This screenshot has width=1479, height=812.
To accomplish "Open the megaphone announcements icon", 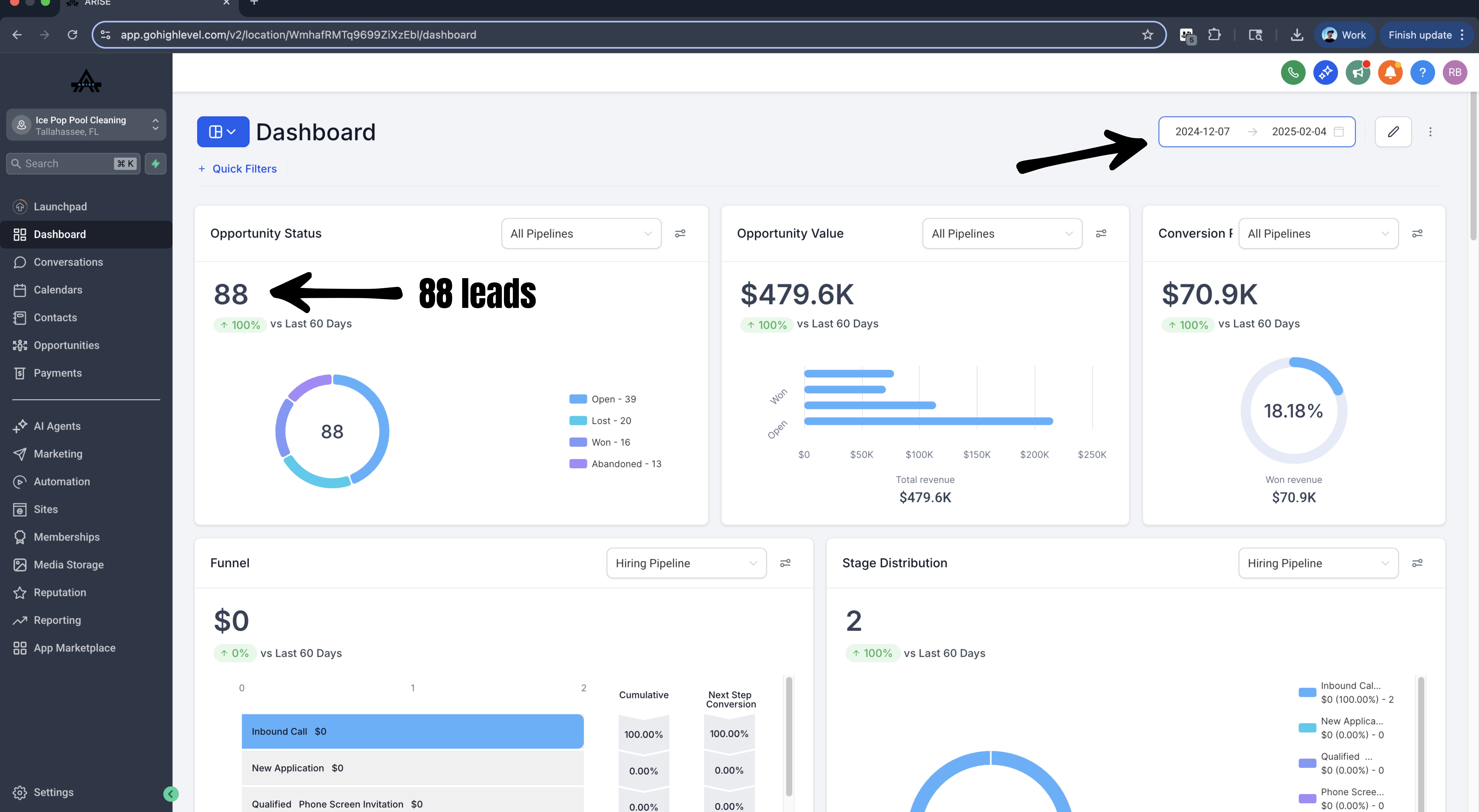I will coord(1358,72).
